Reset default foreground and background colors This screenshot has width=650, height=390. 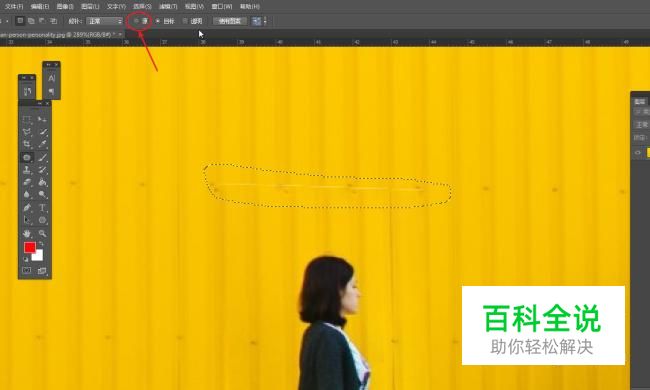pos(26,259)
